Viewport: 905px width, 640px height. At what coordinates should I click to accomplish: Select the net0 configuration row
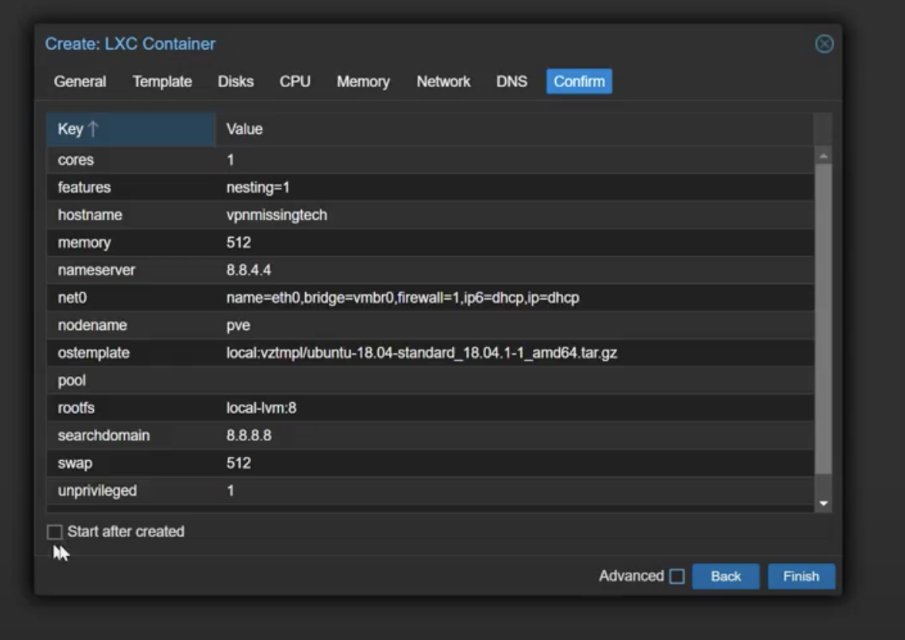pyautogui.click(x=430, y=298)
